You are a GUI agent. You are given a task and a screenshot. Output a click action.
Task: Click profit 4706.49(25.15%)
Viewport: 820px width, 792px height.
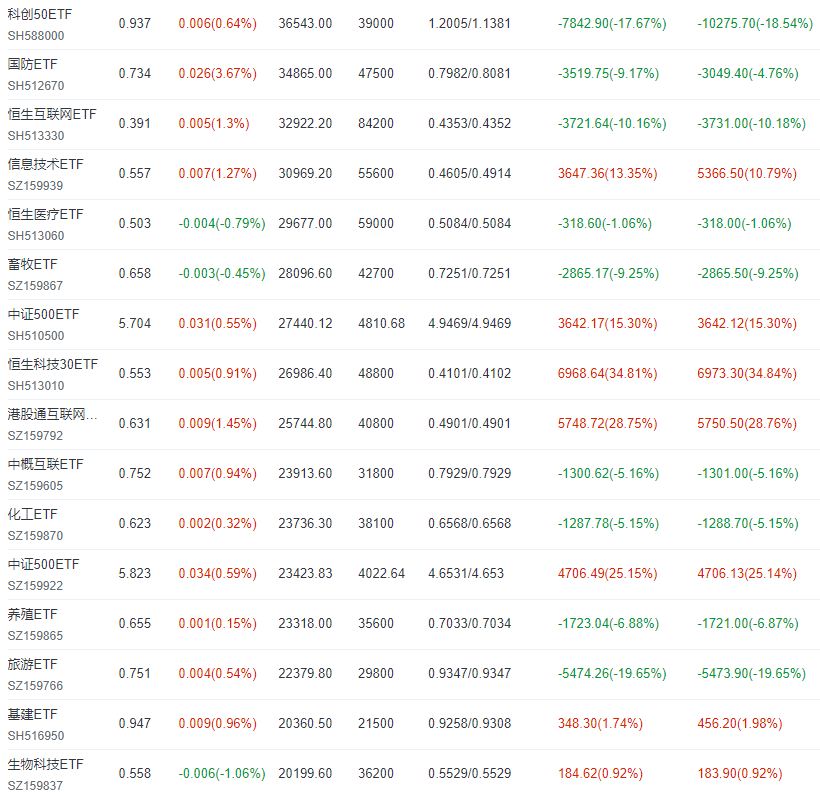pos(608,574)
